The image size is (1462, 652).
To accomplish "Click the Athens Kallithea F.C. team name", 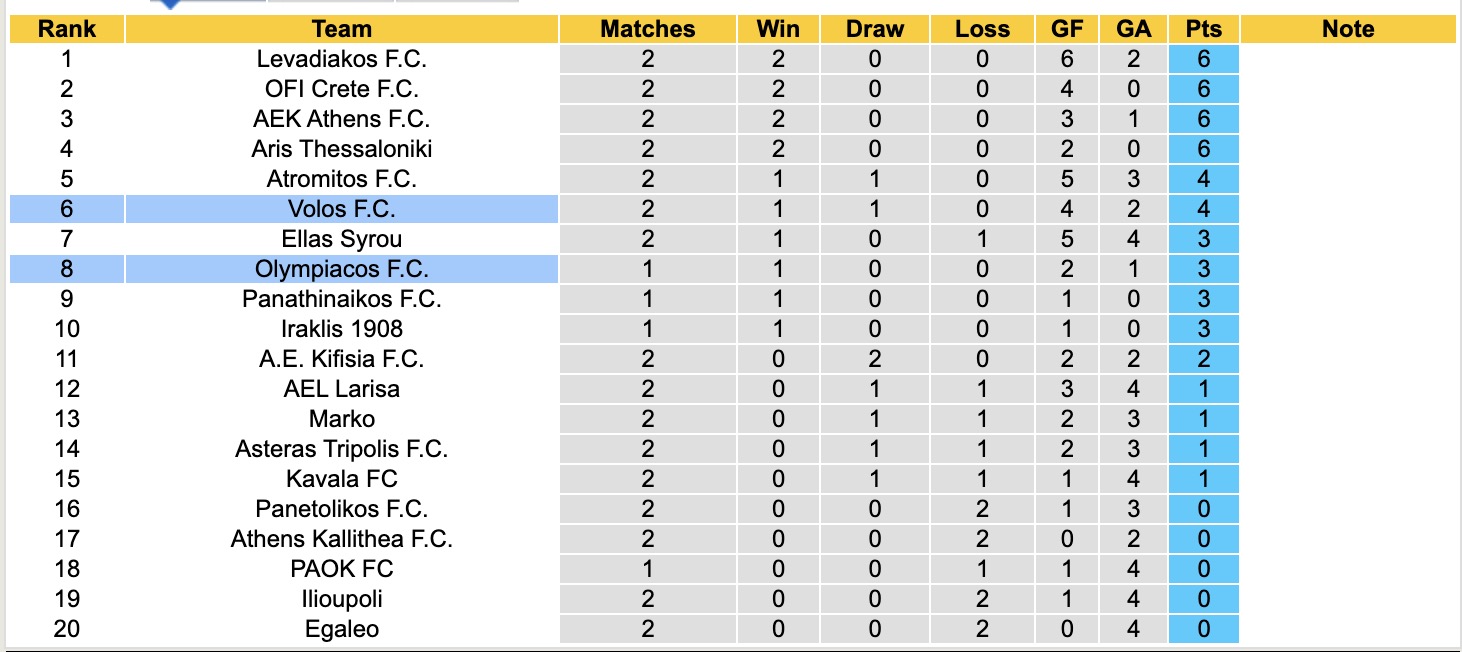I will [x=341, y=539].
